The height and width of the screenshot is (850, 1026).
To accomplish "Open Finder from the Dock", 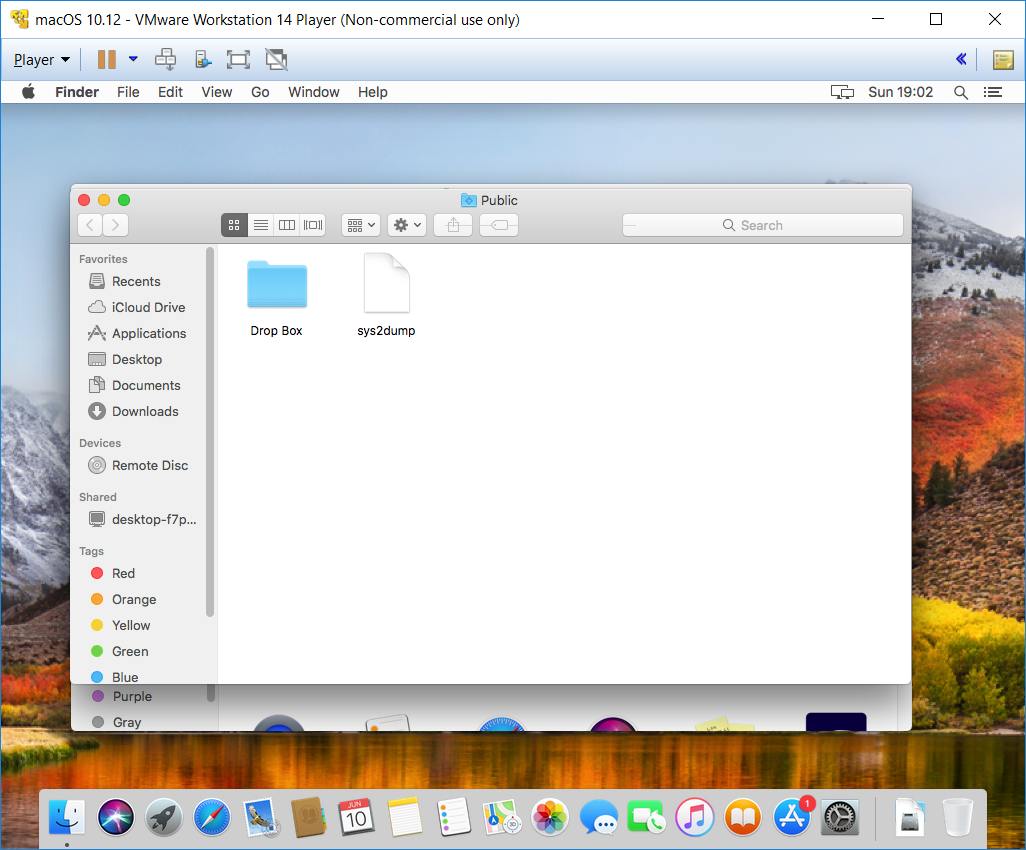I will (x=67, y=817).
